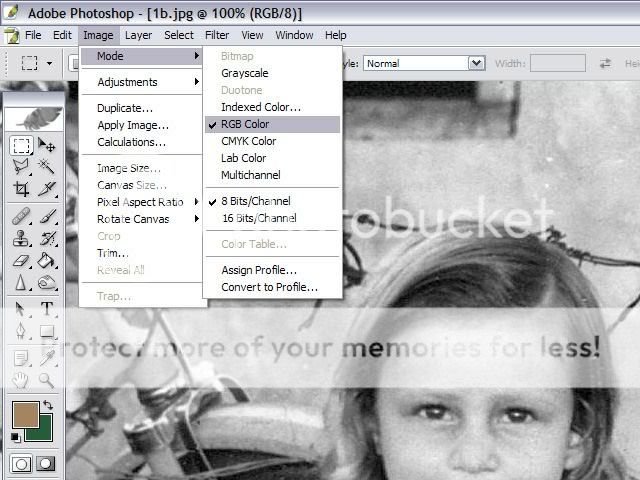Image resolution: width=640 pixels, height=480 pixels.
Task: Click the foreground color swatch
Action: (25, 414)
